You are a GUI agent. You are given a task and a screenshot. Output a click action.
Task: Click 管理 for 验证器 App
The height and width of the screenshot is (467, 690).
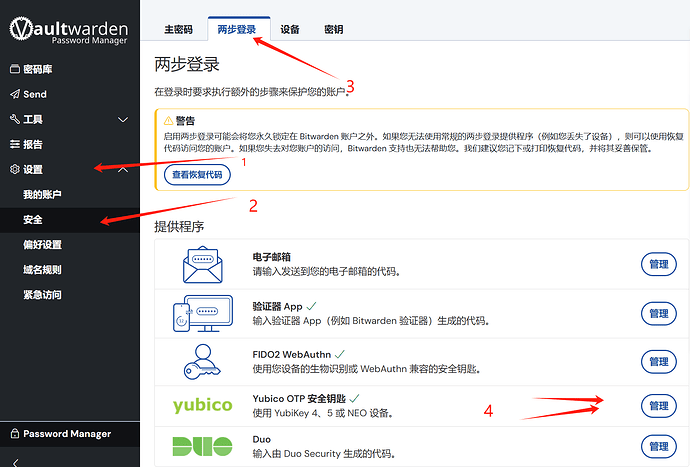point(659,313)
